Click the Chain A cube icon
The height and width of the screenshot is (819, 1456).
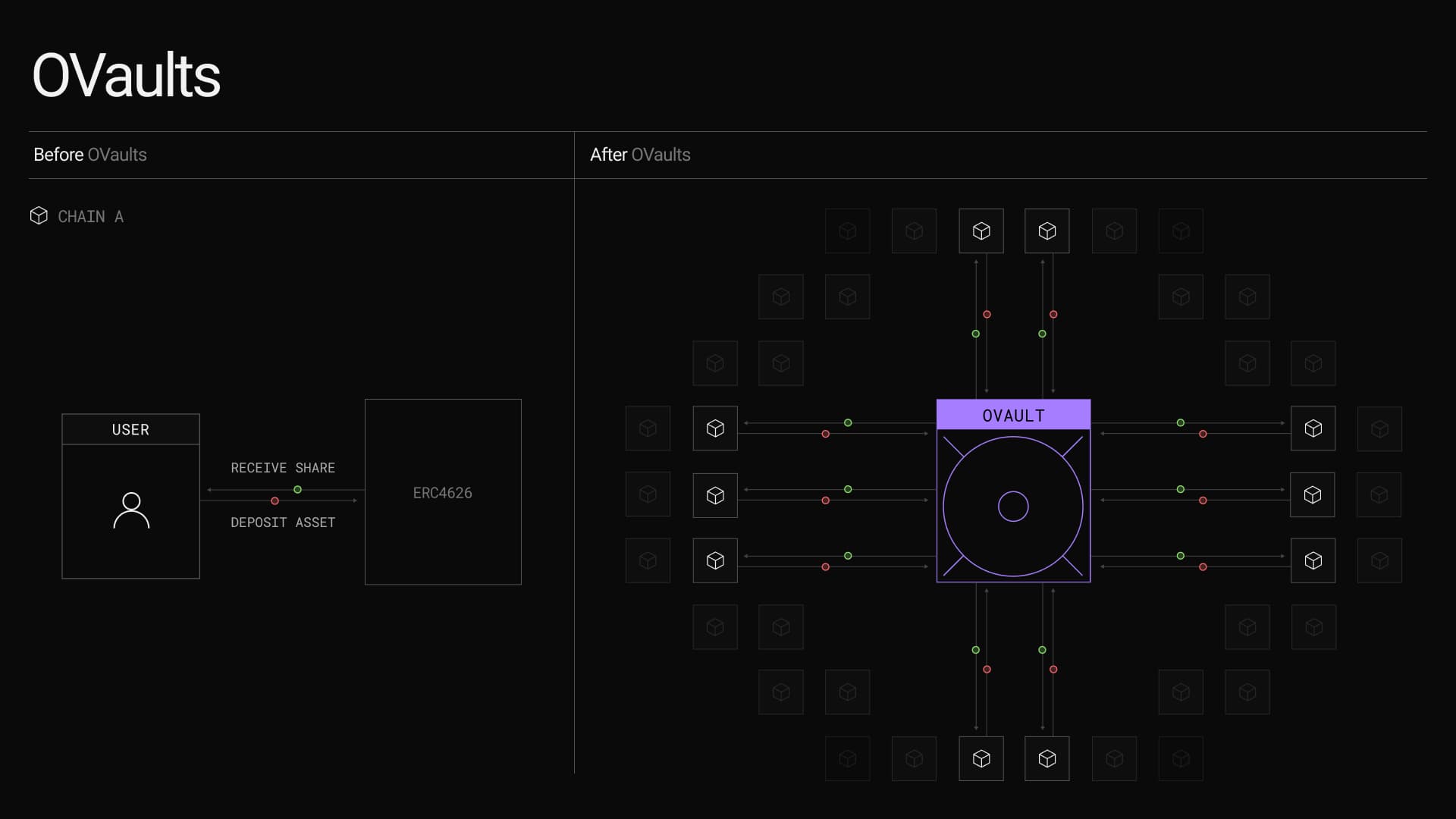pos(39,216)
